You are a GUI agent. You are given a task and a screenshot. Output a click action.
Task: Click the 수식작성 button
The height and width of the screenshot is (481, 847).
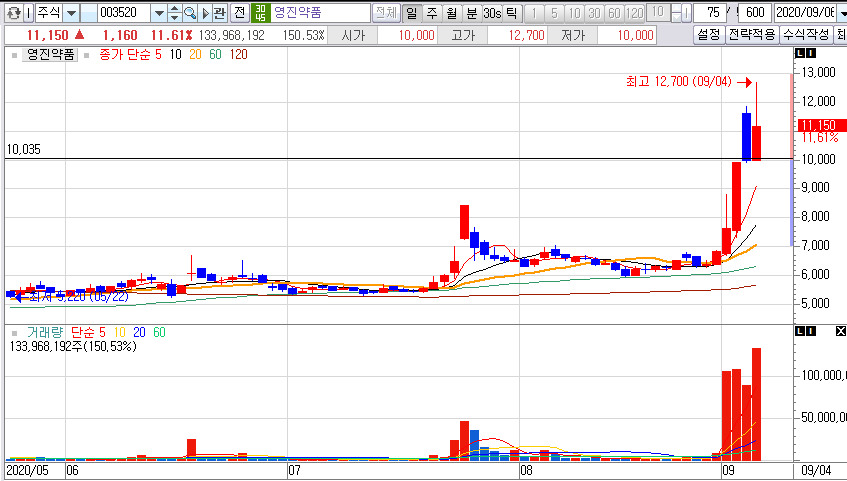click(x=806, y=36)
